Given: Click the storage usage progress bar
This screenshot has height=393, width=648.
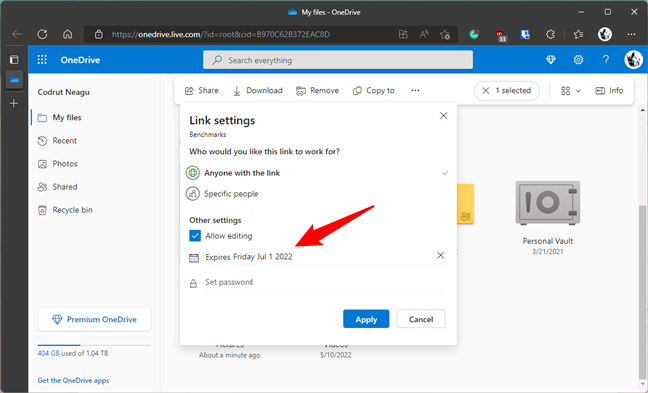Looking at the screenshot, I should pyautogui.click(x=94, y=345).
